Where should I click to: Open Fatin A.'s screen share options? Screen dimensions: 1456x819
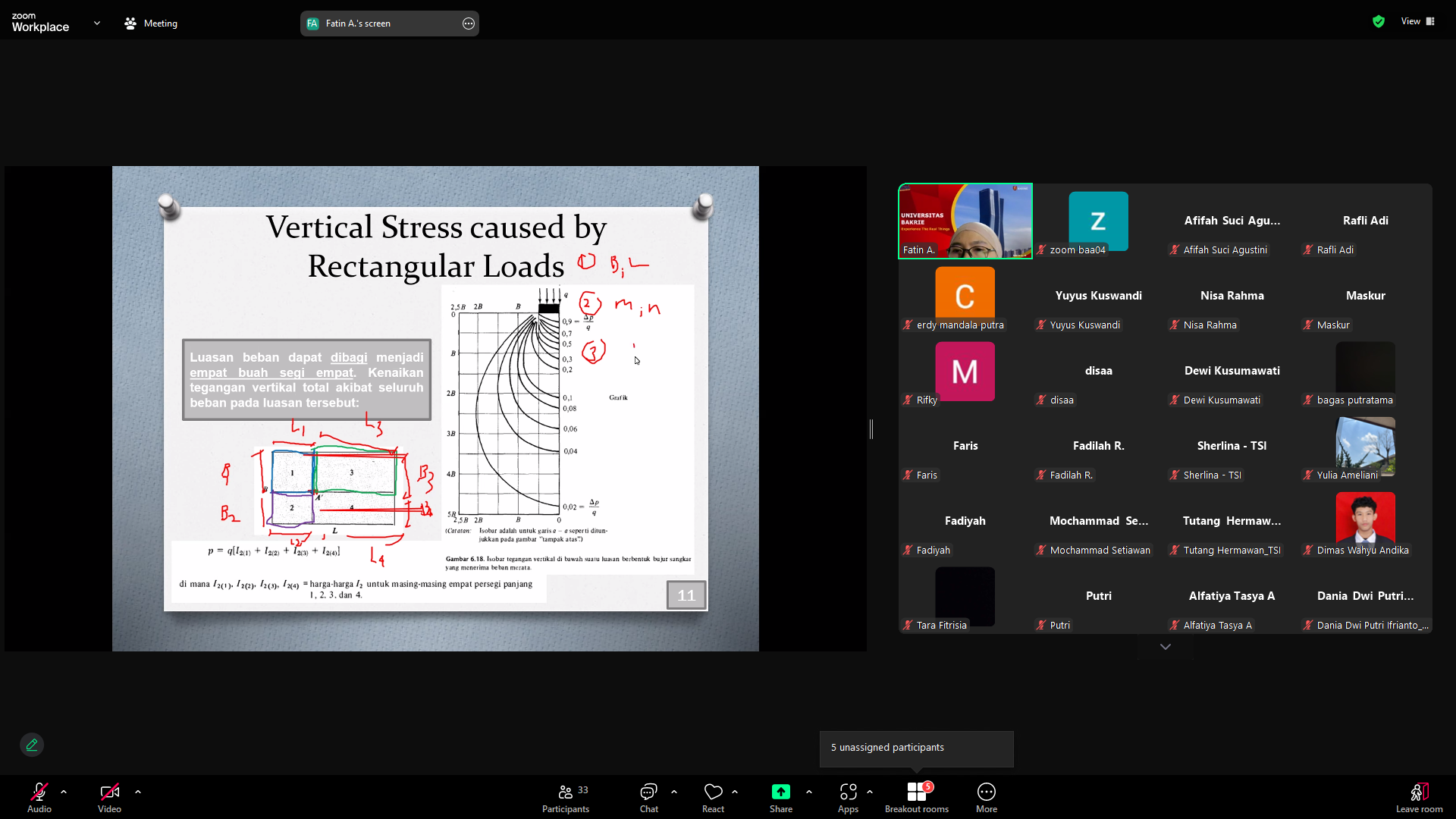469,24
